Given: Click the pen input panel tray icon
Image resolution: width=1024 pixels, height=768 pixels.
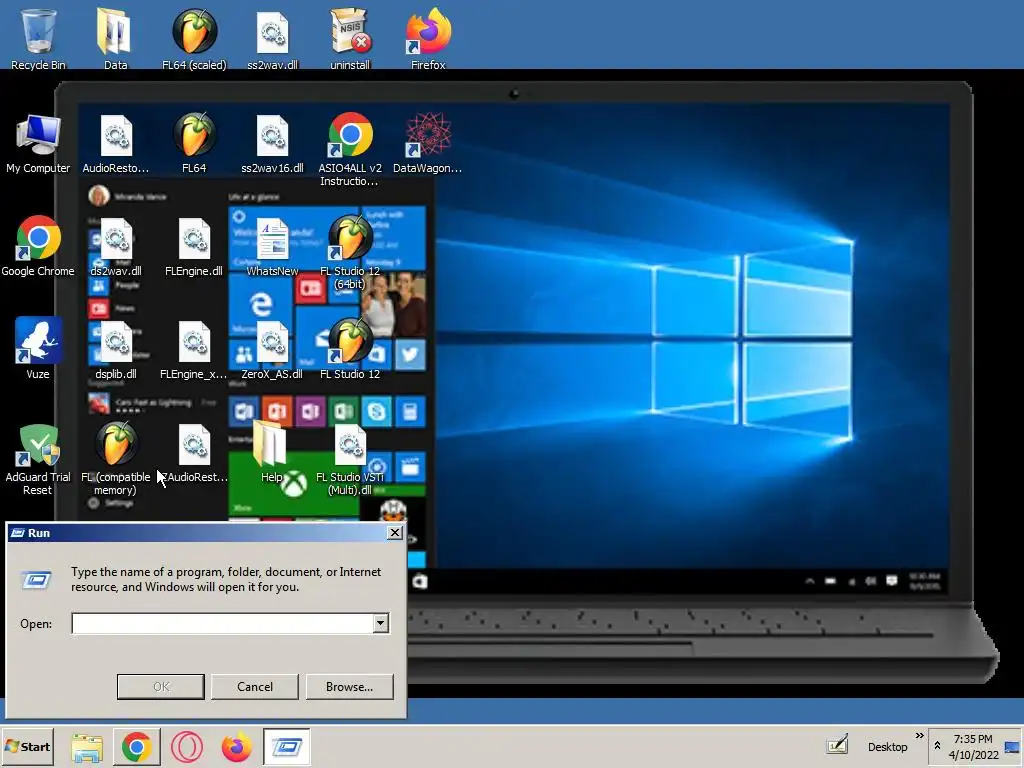Looking at the screenshot, I should 837,744.
